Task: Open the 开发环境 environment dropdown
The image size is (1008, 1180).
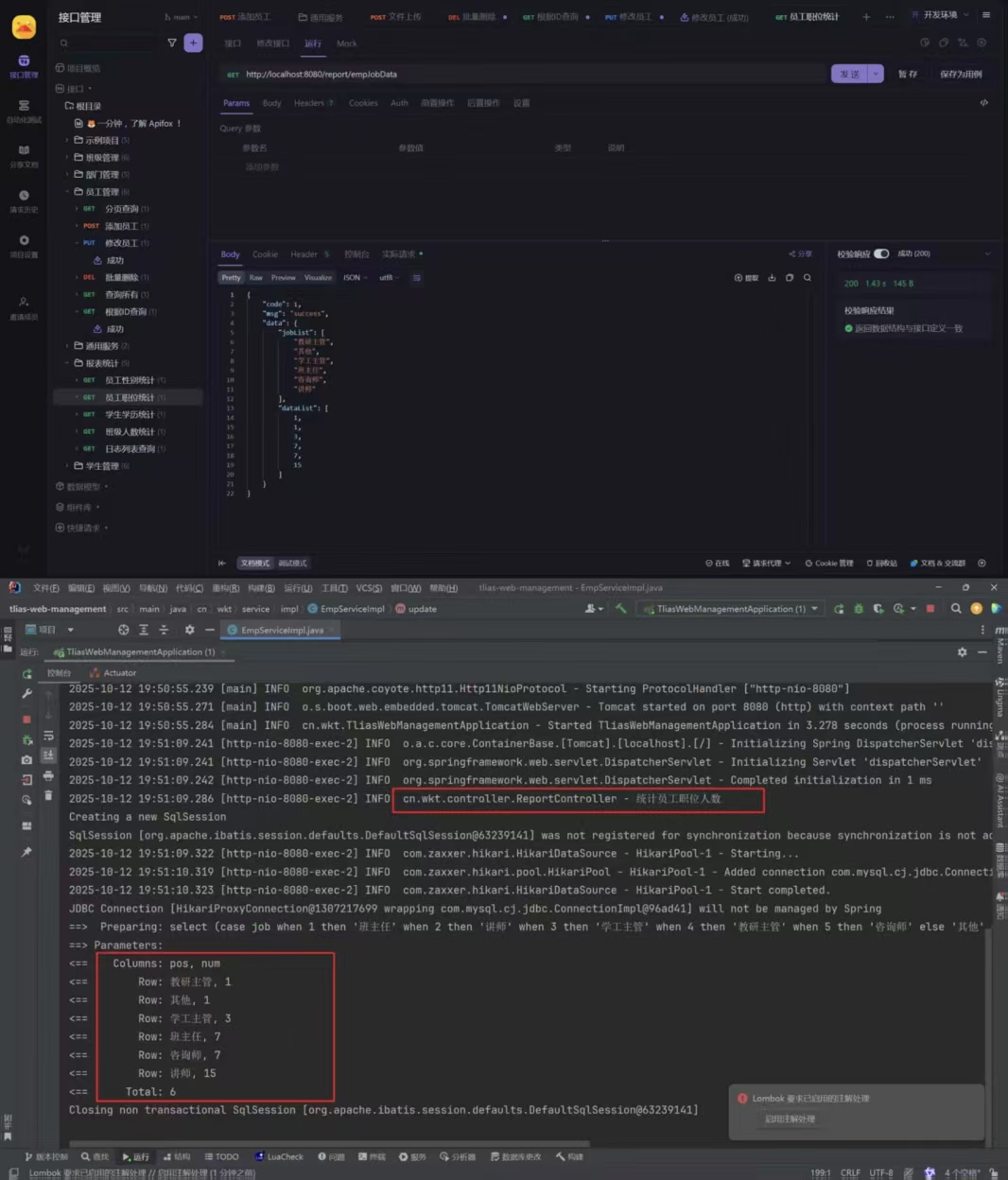Action: (x=940, y=15)
